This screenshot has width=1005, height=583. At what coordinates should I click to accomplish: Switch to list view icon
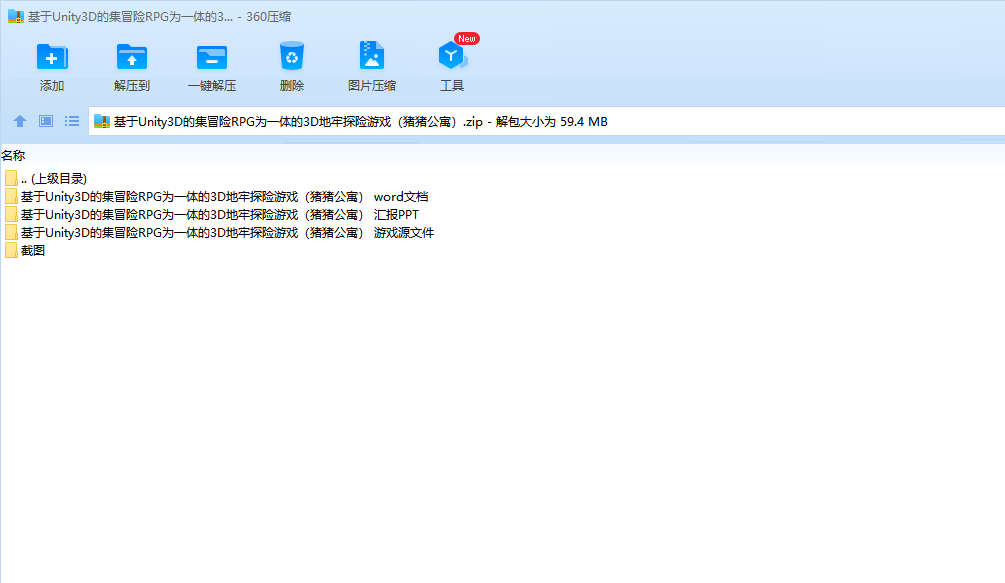[x=72, y=121]
